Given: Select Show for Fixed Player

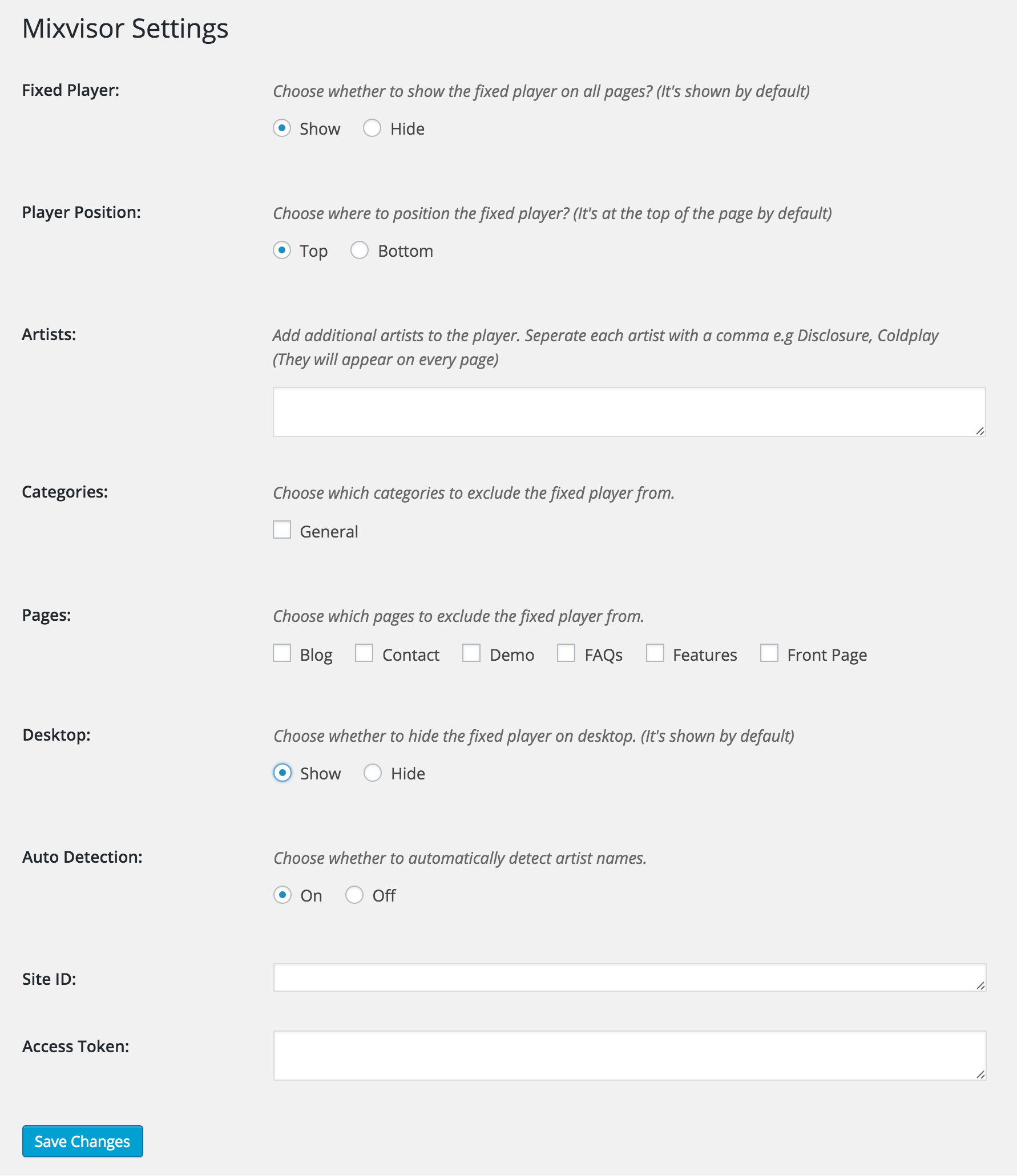Looking at the screenshot, I should [x=282, y=128].
